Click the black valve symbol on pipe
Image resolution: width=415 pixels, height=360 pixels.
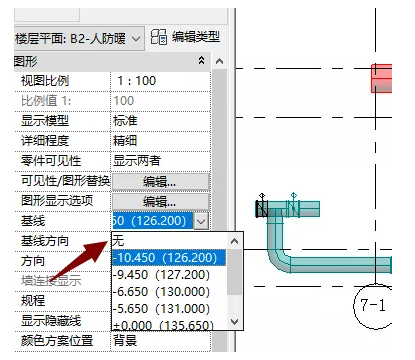click(x=262, y=209)
